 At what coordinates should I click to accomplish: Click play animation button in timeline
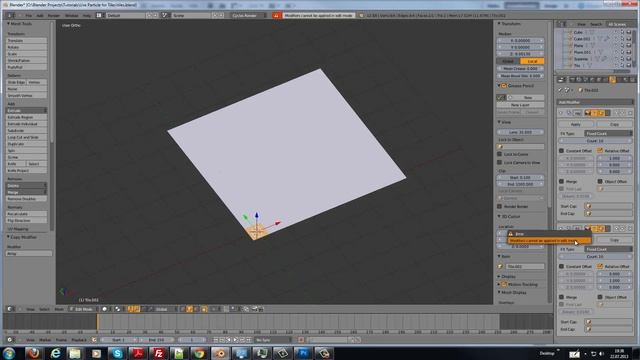[x=236, y=340]
